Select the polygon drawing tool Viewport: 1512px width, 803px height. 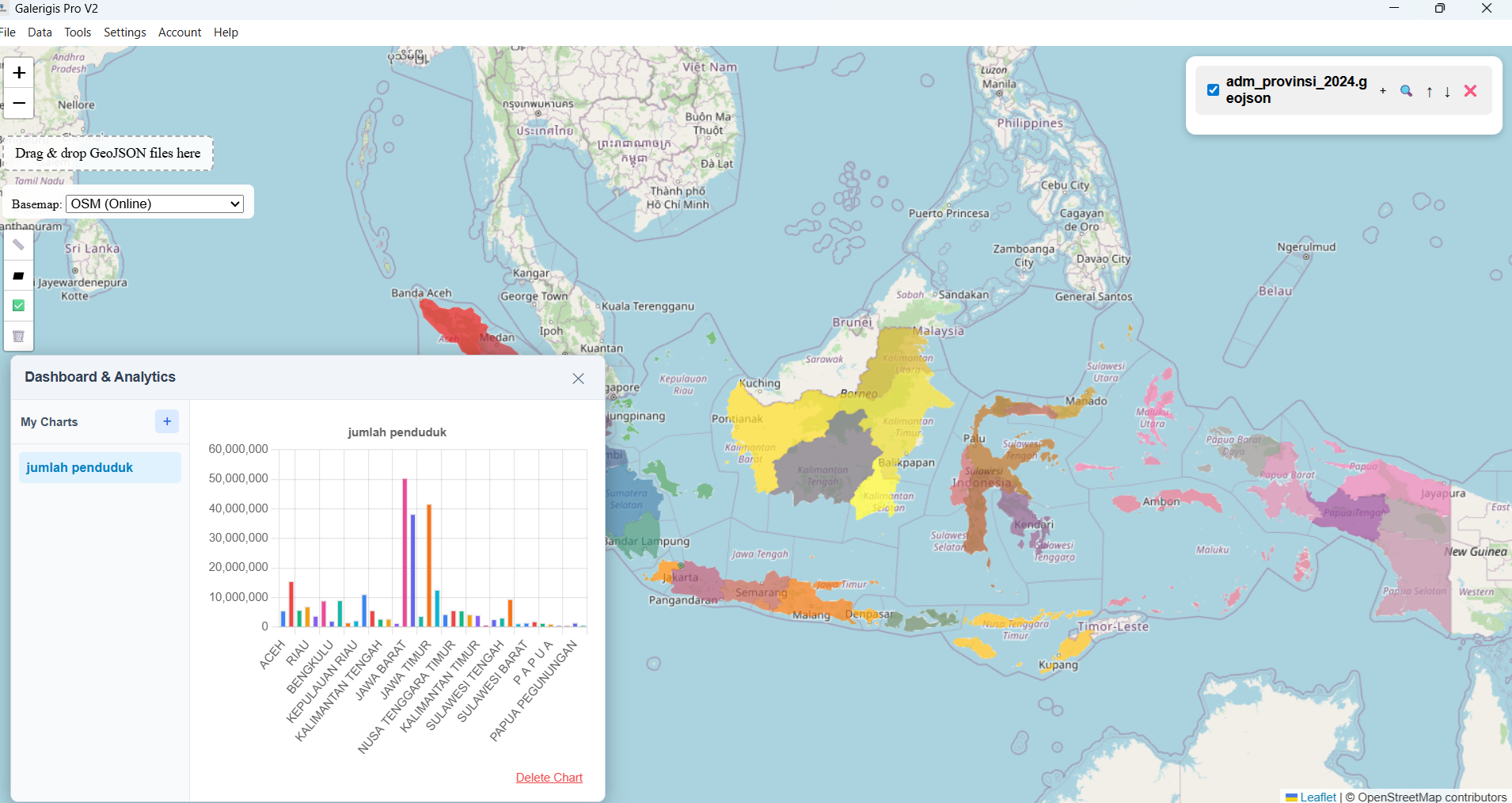(17, 276)
